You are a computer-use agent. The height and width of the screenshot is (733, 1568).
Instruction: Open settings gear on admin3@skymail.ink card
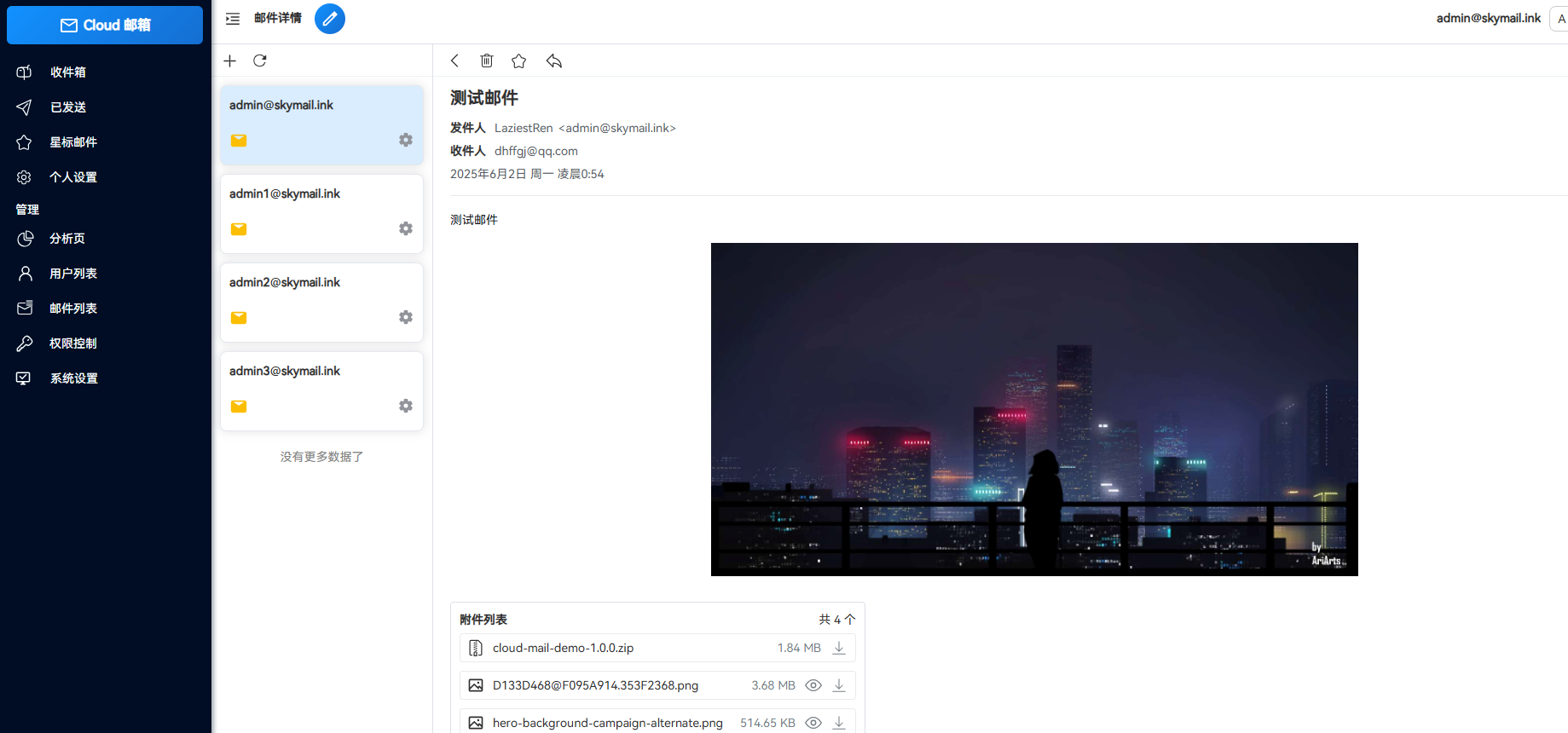click(x=406, y=406)
